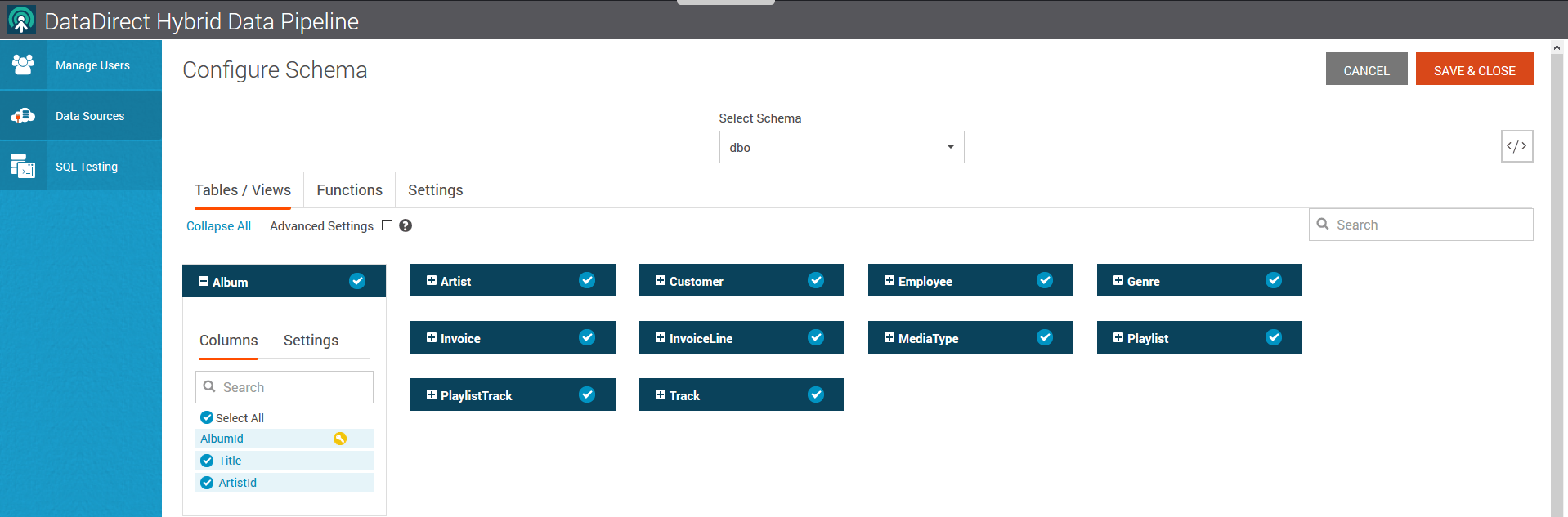The image size is (1568, 517).
Task: Uncheck the Title column
Action: click(x=207, y=461)
